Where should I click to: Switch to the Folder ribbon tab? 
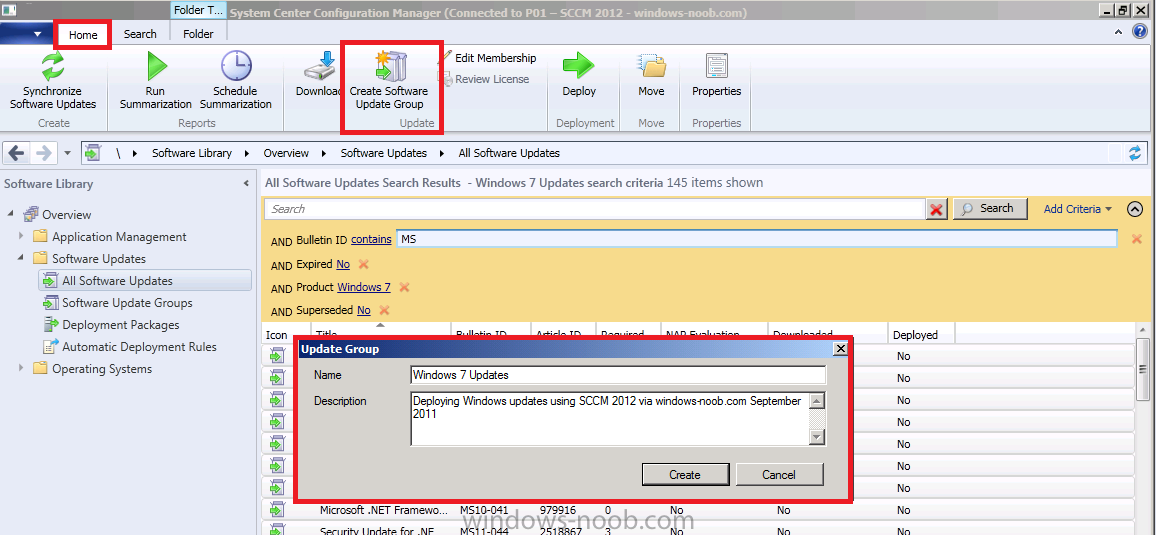pyautogui.click(x=198, y=34)
